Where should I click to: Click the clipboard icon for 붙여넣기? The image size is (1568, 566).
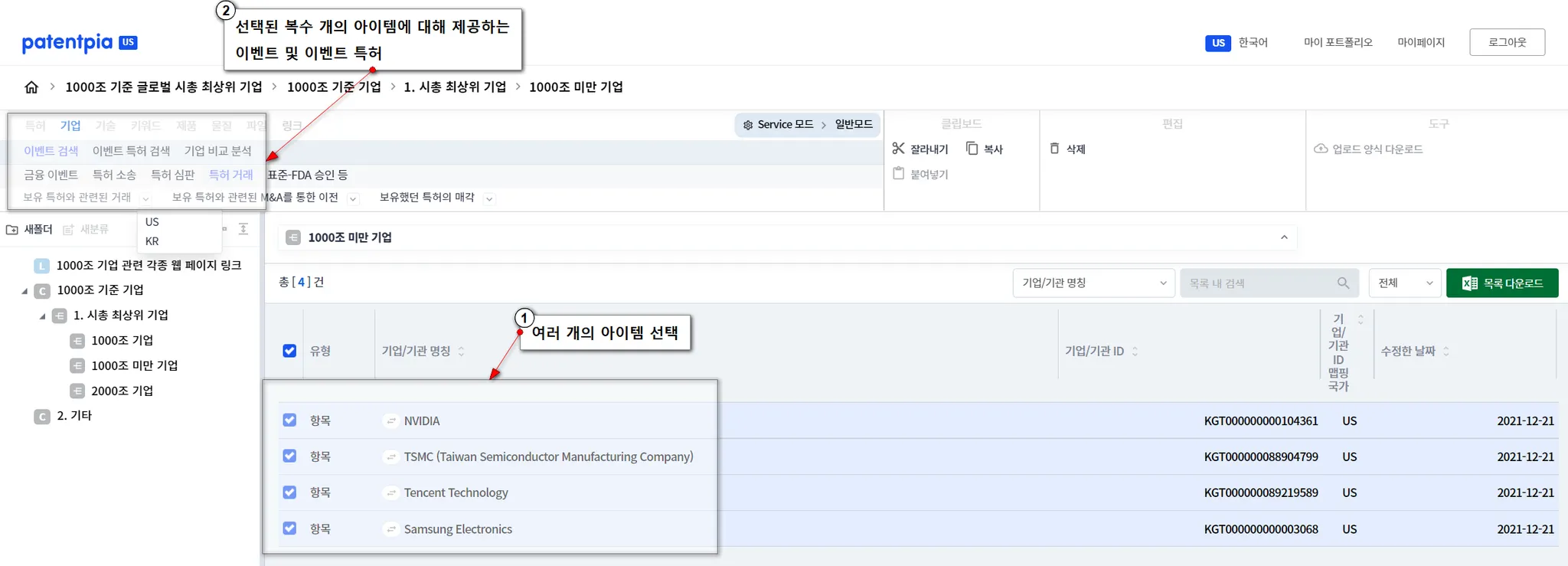(899, 174)
